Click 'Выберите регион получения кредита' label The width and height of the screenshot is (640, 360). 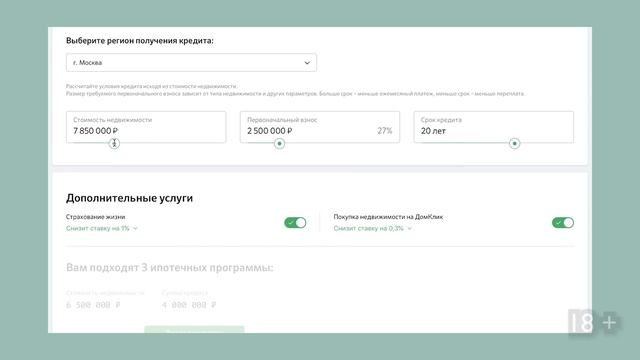click(x=140, y=41)
